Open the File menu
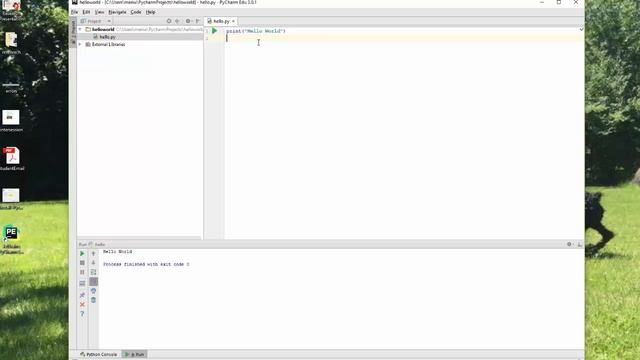The height and width of the screenshot is (360, 640). pos(74,12)
